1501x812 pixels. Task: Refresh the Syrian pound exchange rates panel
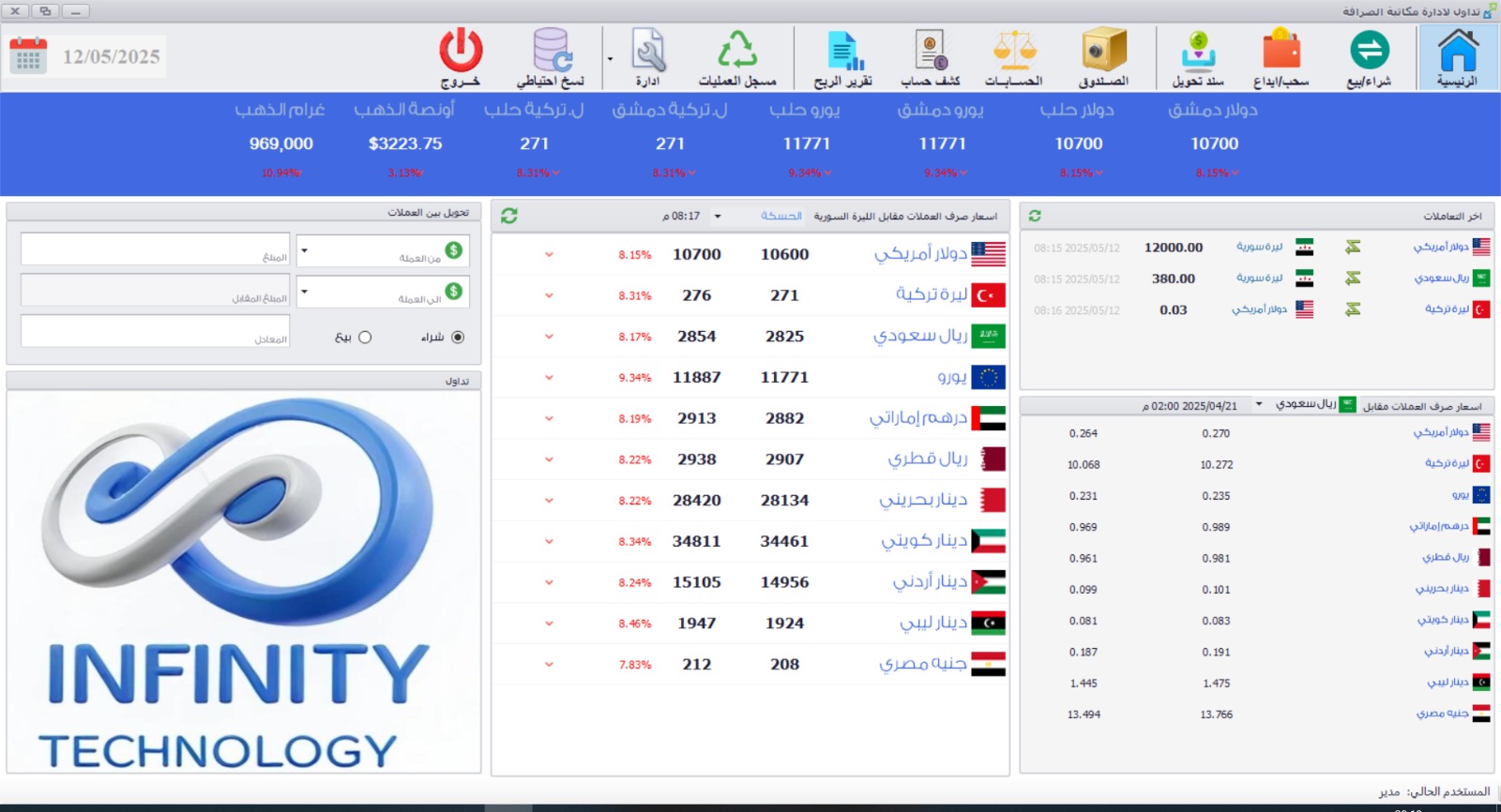[509, 216]
